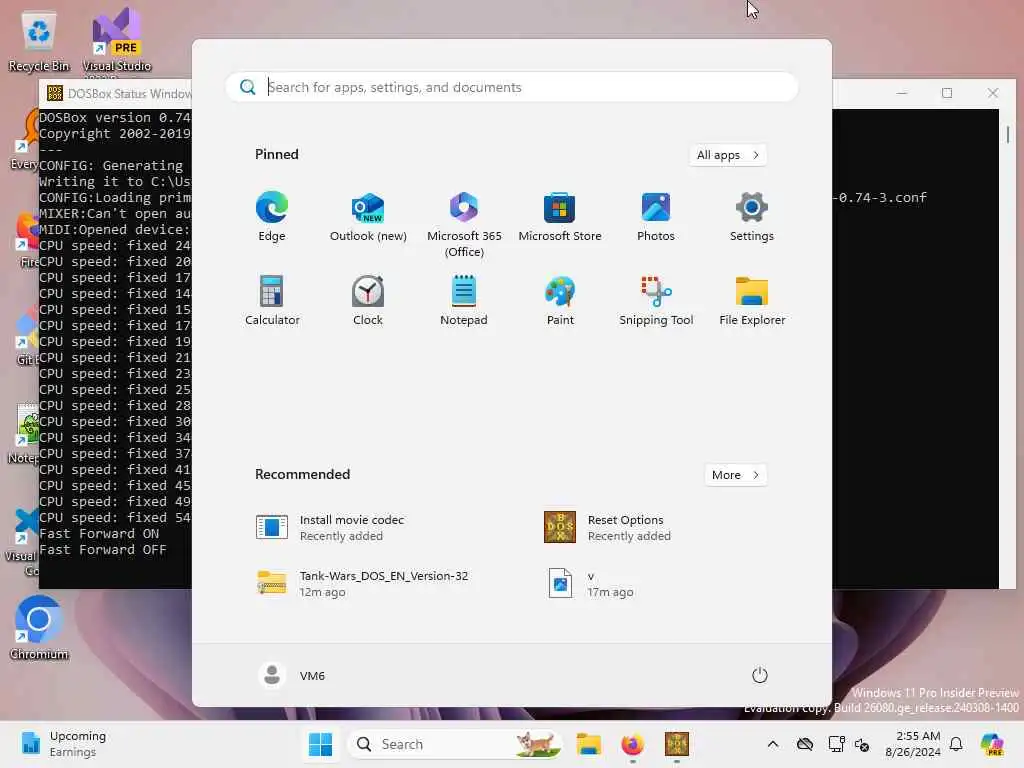Focus the Start menu search field
The width and height of the screenshot is (1024, 768).
tap(511, 87)
